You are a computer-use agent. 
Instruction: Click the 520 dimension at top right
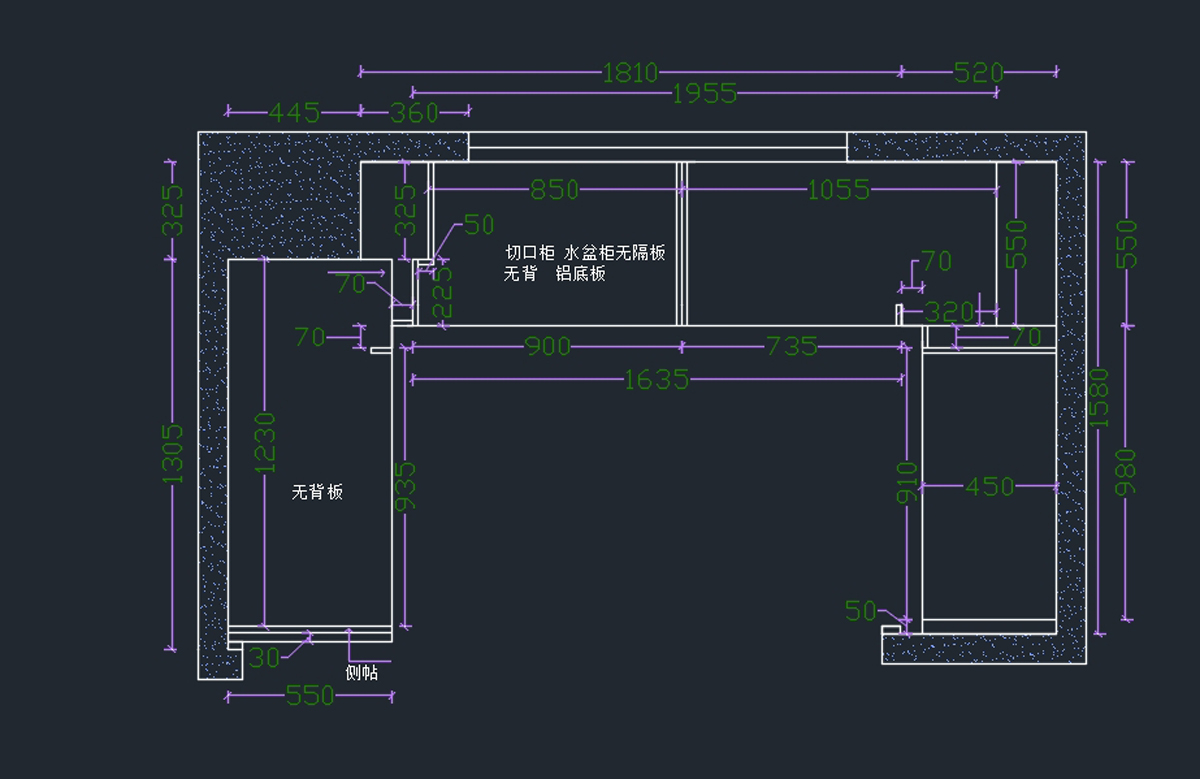978,73
